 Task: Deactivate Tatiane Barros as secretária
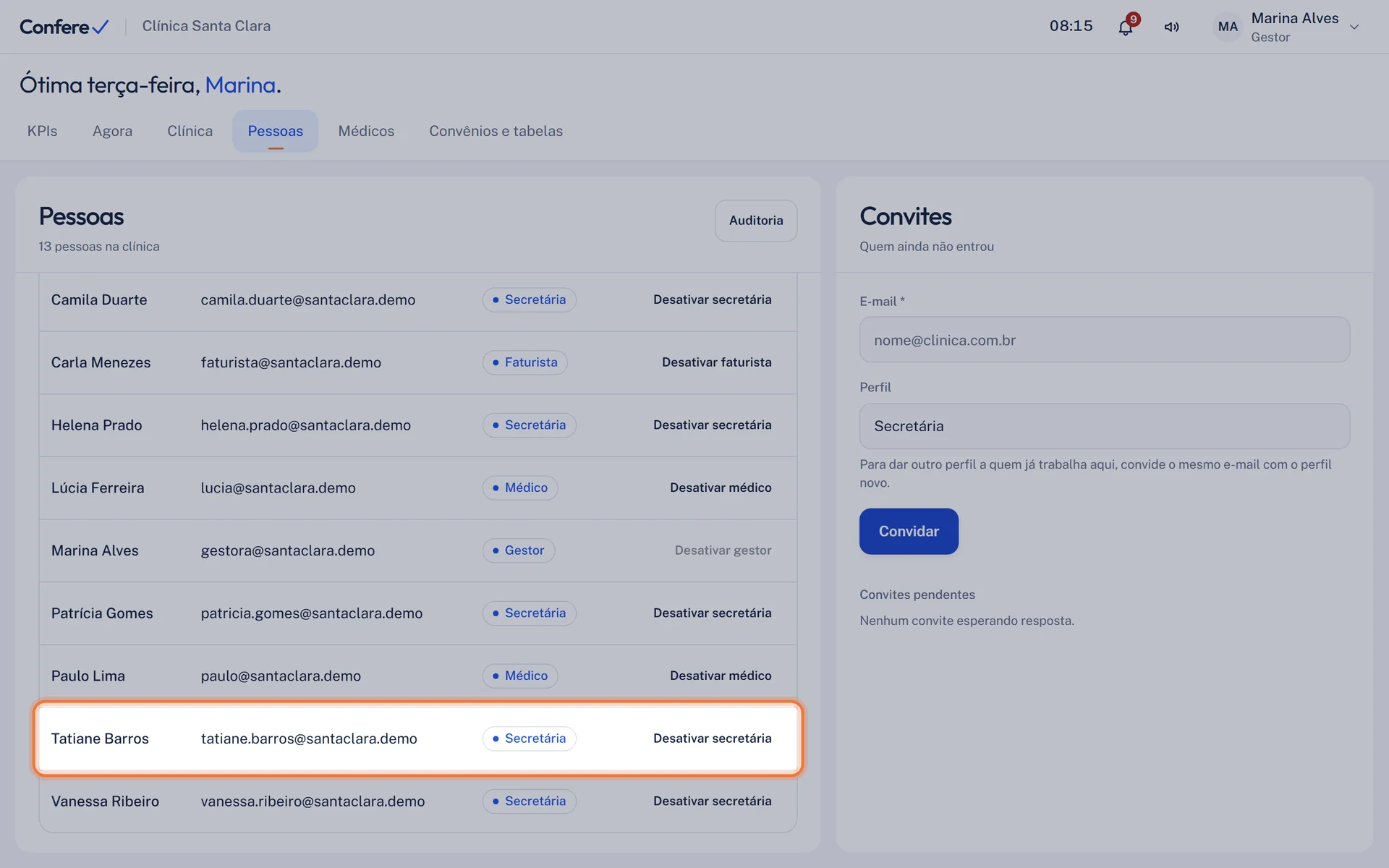[x=712, y=739]
